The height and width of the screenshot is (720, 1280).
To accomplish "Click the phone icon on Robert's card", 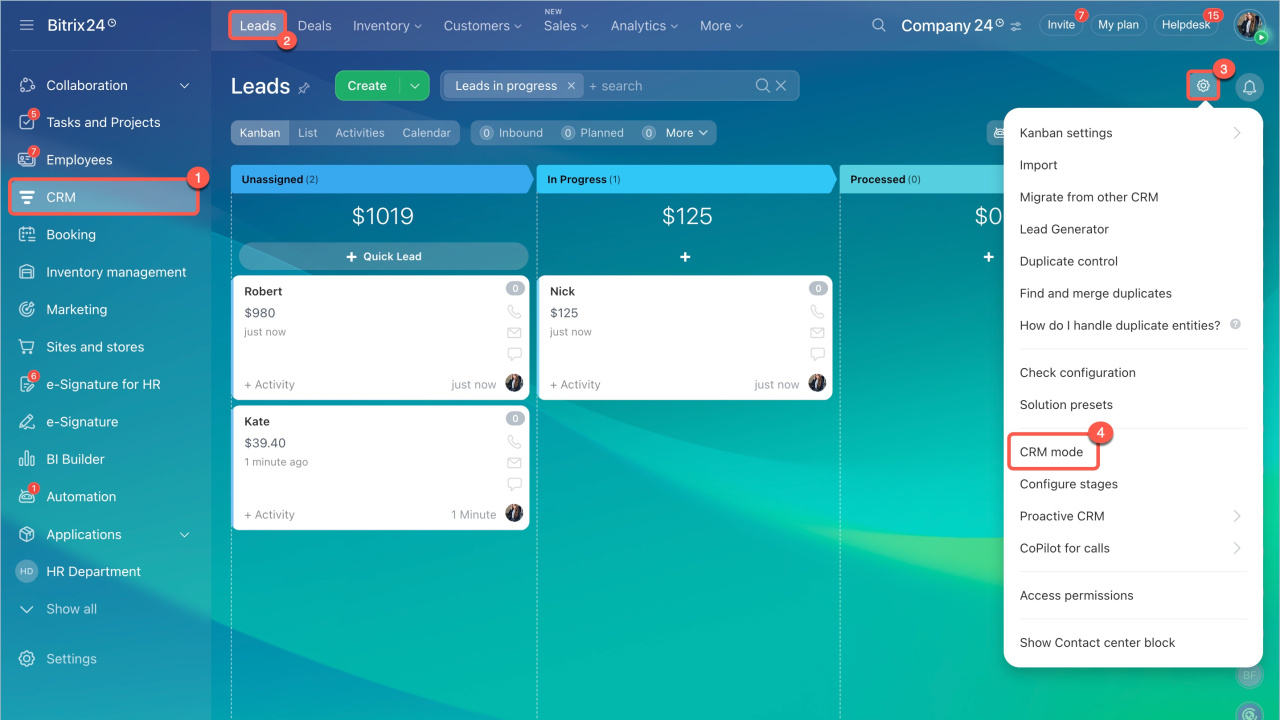I will [x=514, y=312].
